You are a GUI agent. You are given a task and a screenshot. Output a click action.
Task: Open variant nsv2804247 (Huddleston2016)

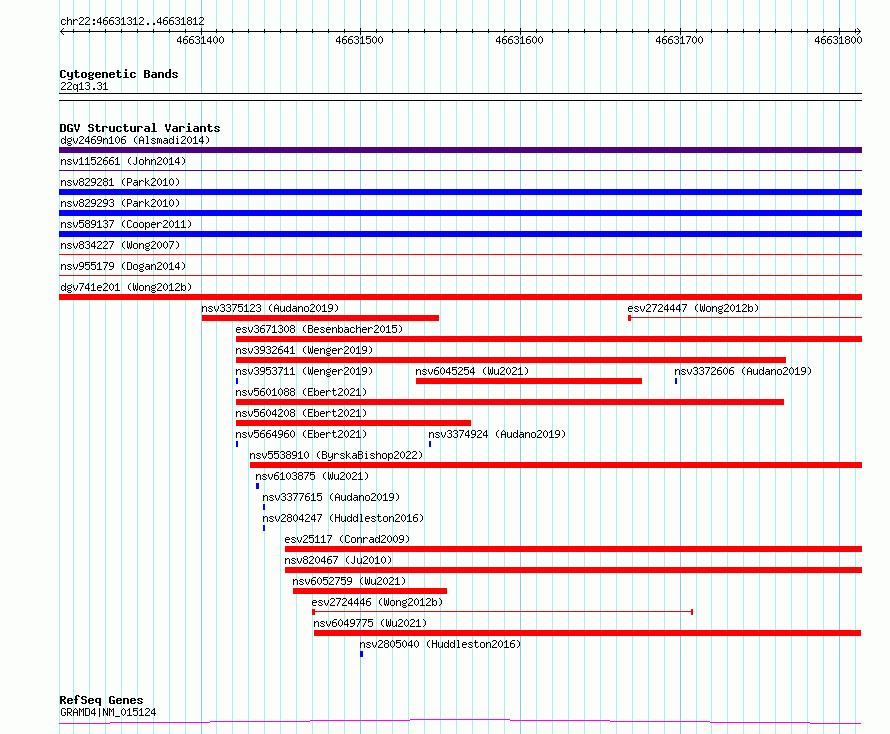coord(343,518)
